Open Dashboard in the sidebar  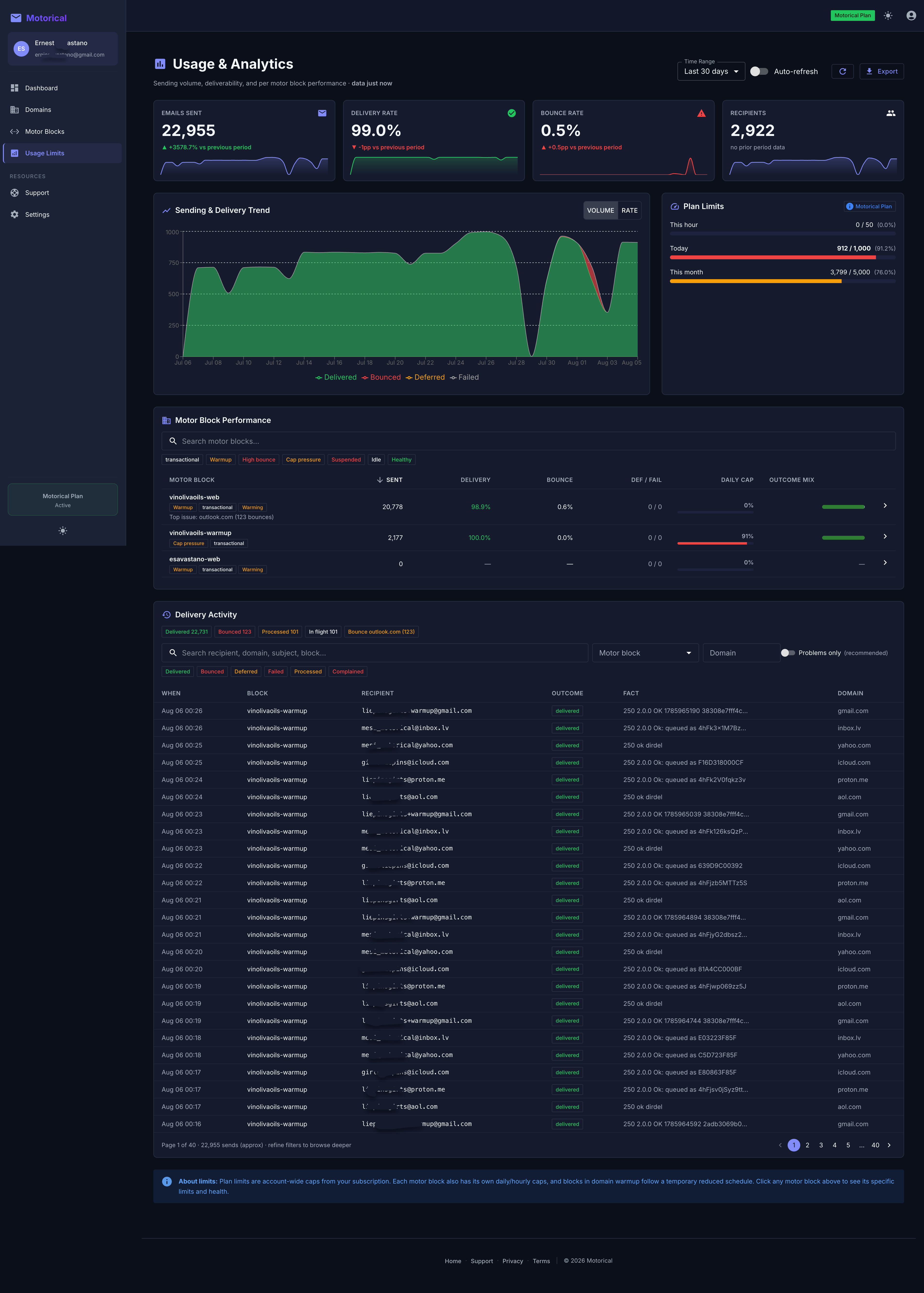tap(63, 88)
